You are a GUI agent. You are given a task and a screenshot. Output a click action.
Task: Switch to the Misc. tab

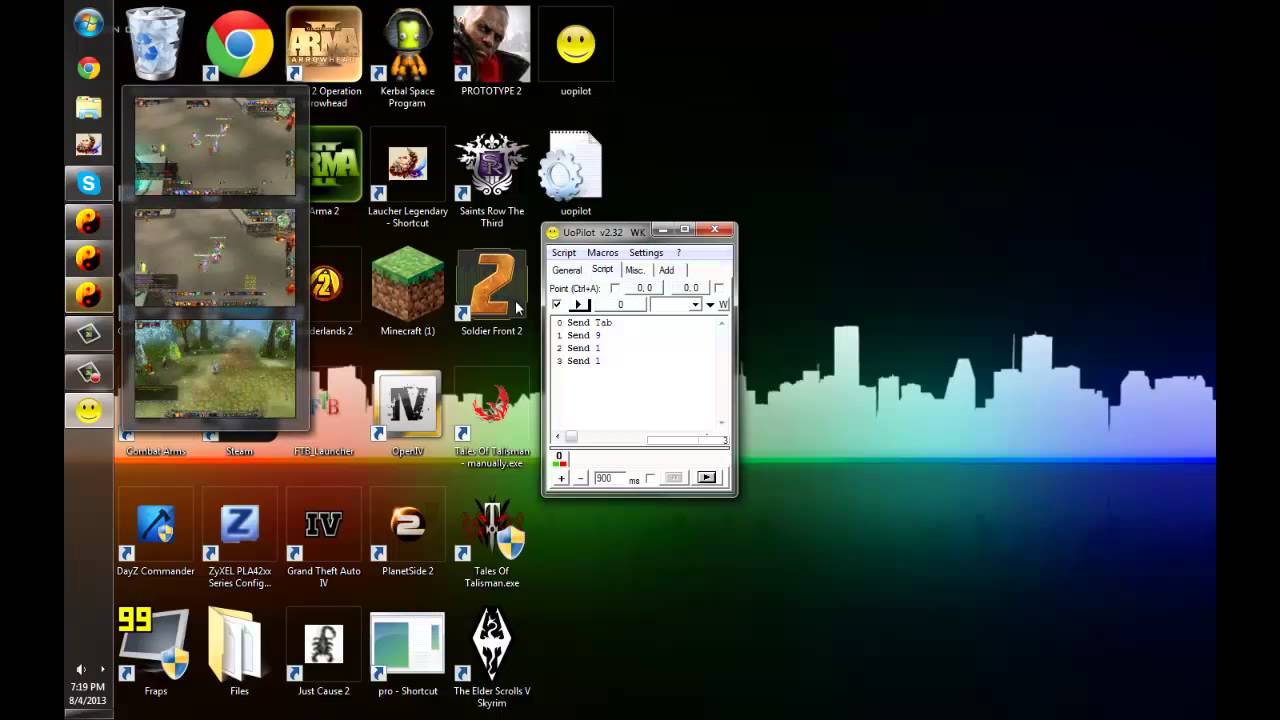pyautogui.click(x=635, y=270)
